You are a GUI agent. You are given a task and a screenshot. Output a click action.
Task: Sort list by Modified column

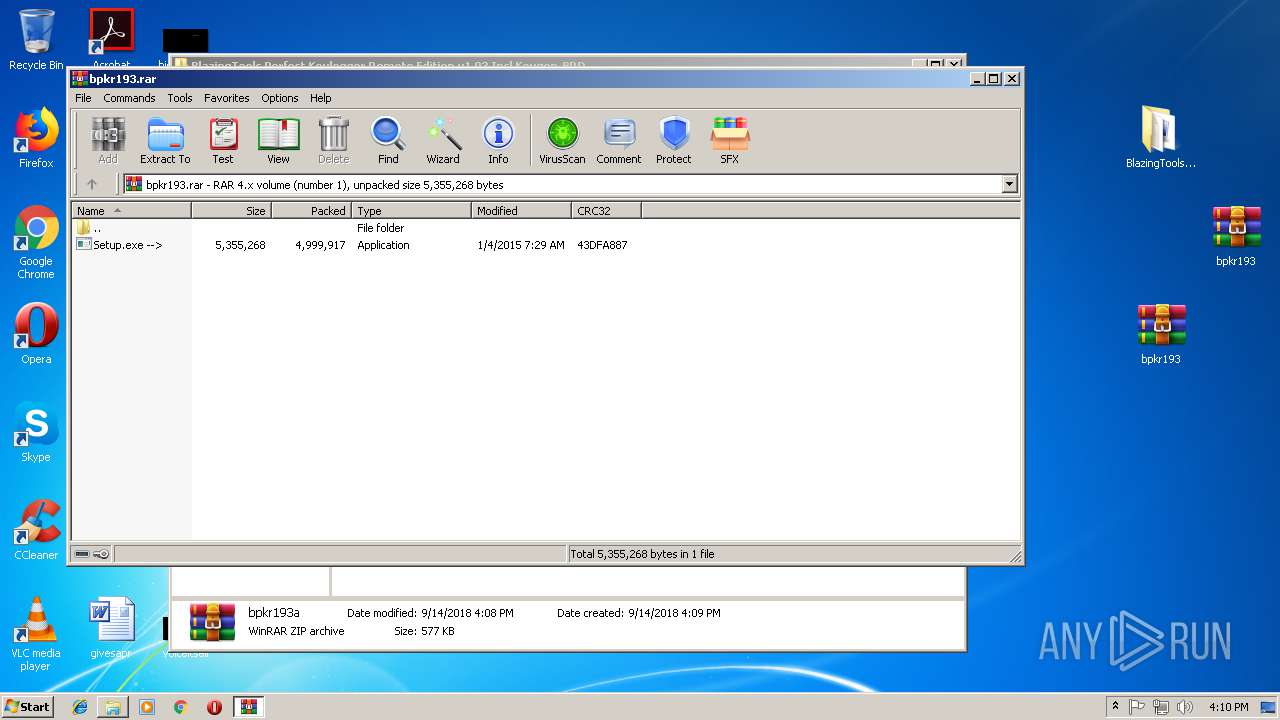[x=521, y=210]
